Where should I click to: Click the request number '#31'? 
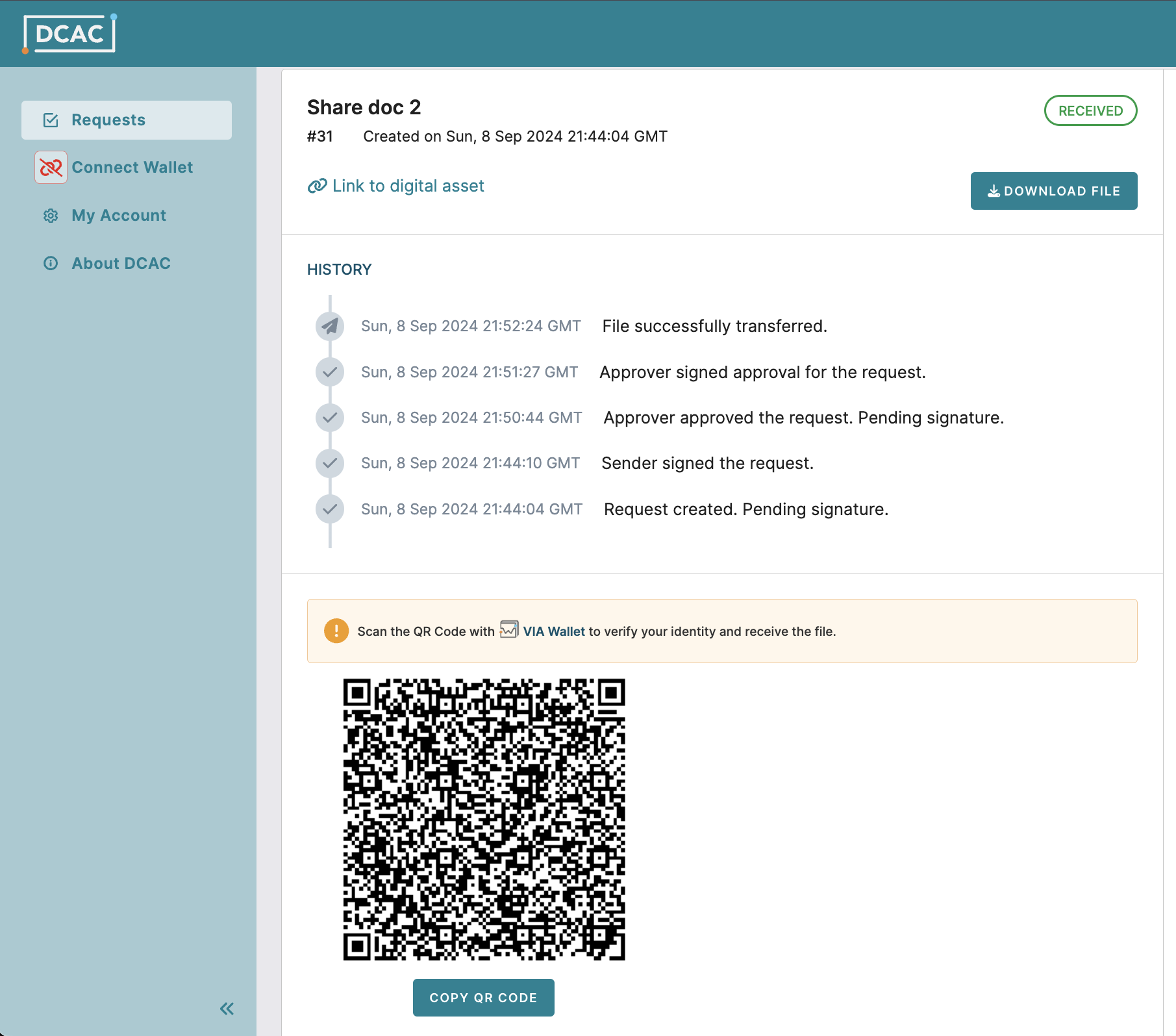pos(320,136)
